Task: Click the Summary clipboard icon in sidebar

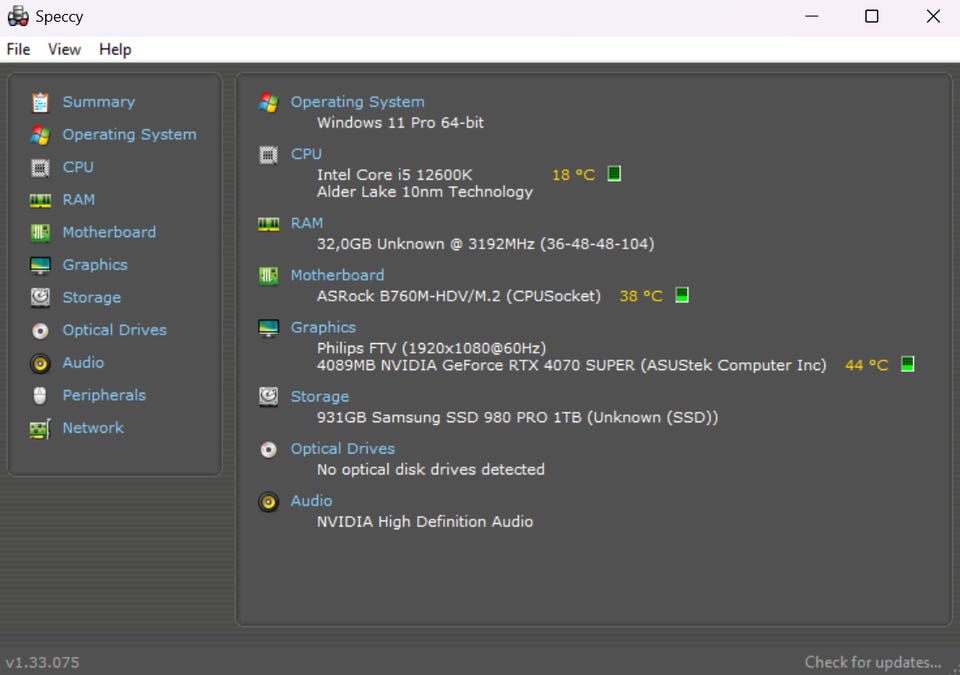Action: click(x=40, y=102)
